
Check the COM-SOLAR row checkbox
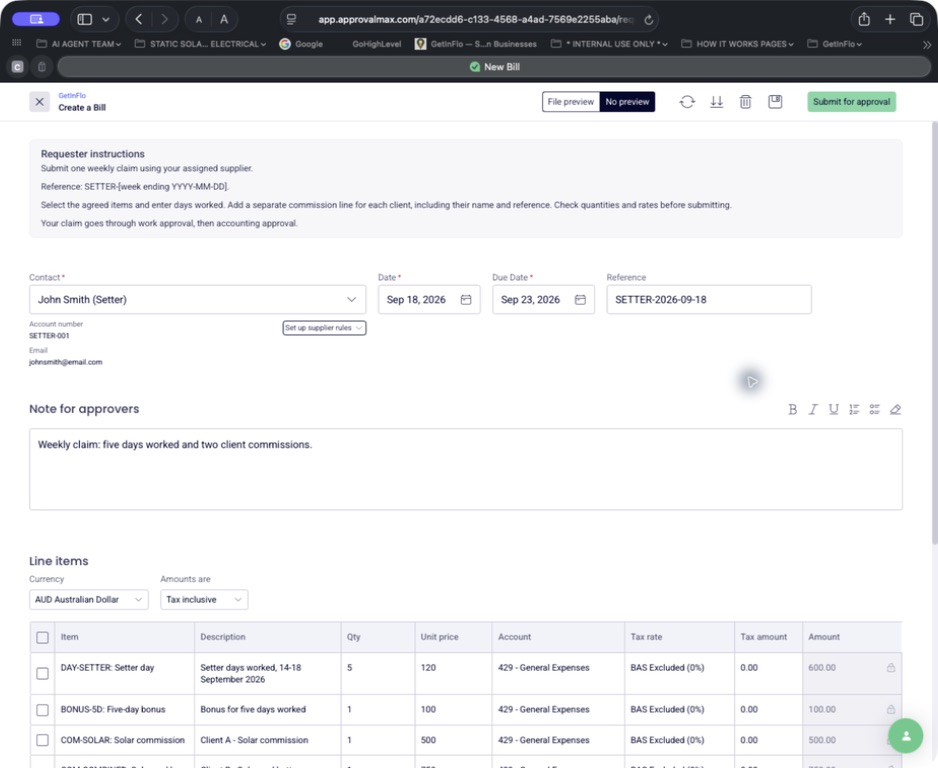coord(42,740)
